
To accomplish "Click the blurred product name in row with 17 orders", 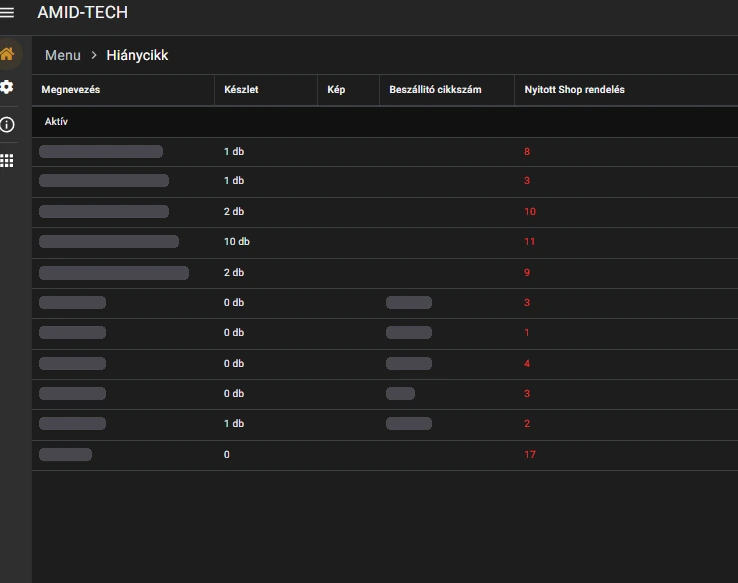I will (x=65, y=455).
